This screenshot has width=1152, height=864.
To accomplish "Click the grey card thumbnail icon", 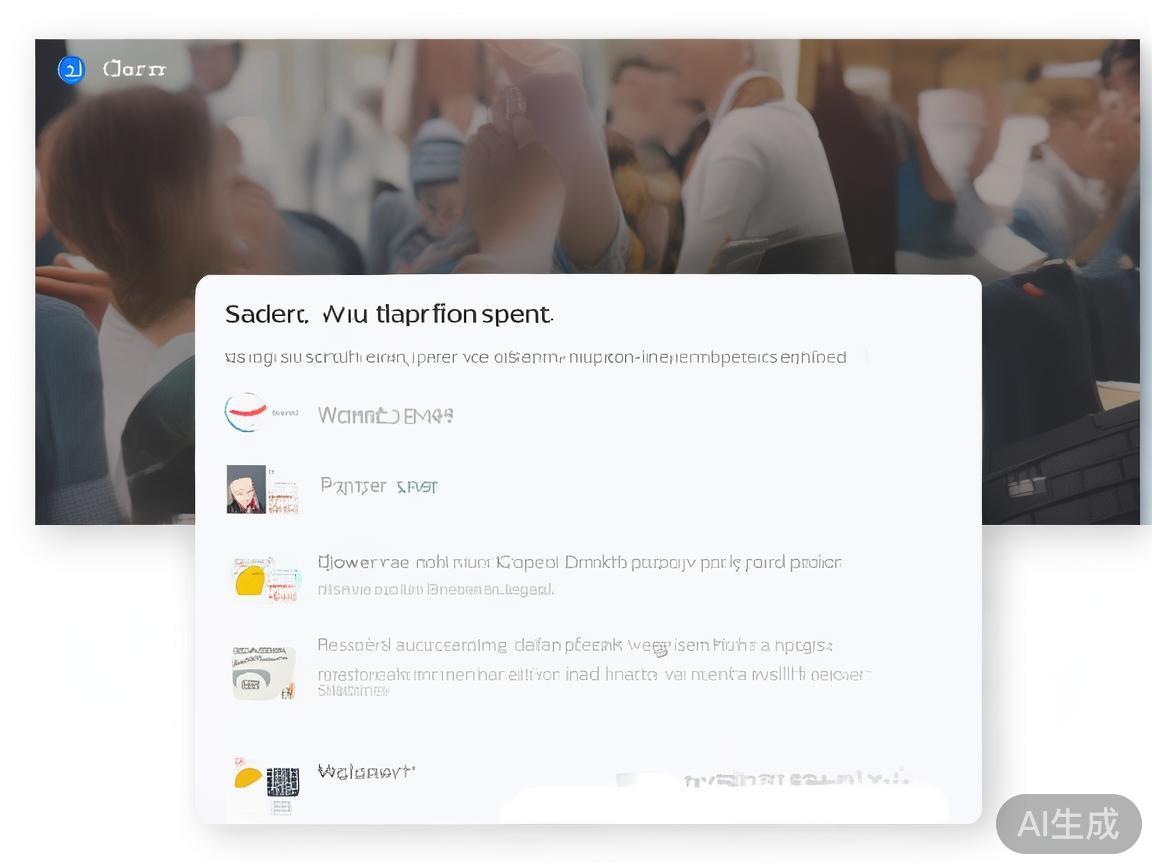I will [264, 673].
